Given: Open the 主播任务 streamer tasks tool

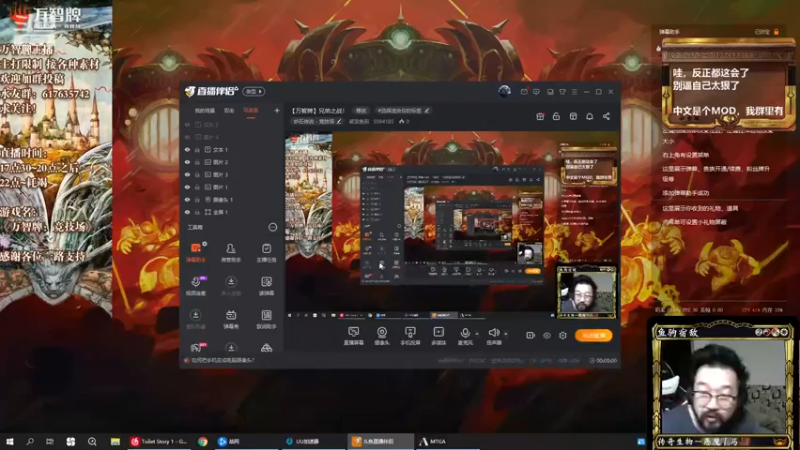Looking at the screenshot, I should (266, 252).
